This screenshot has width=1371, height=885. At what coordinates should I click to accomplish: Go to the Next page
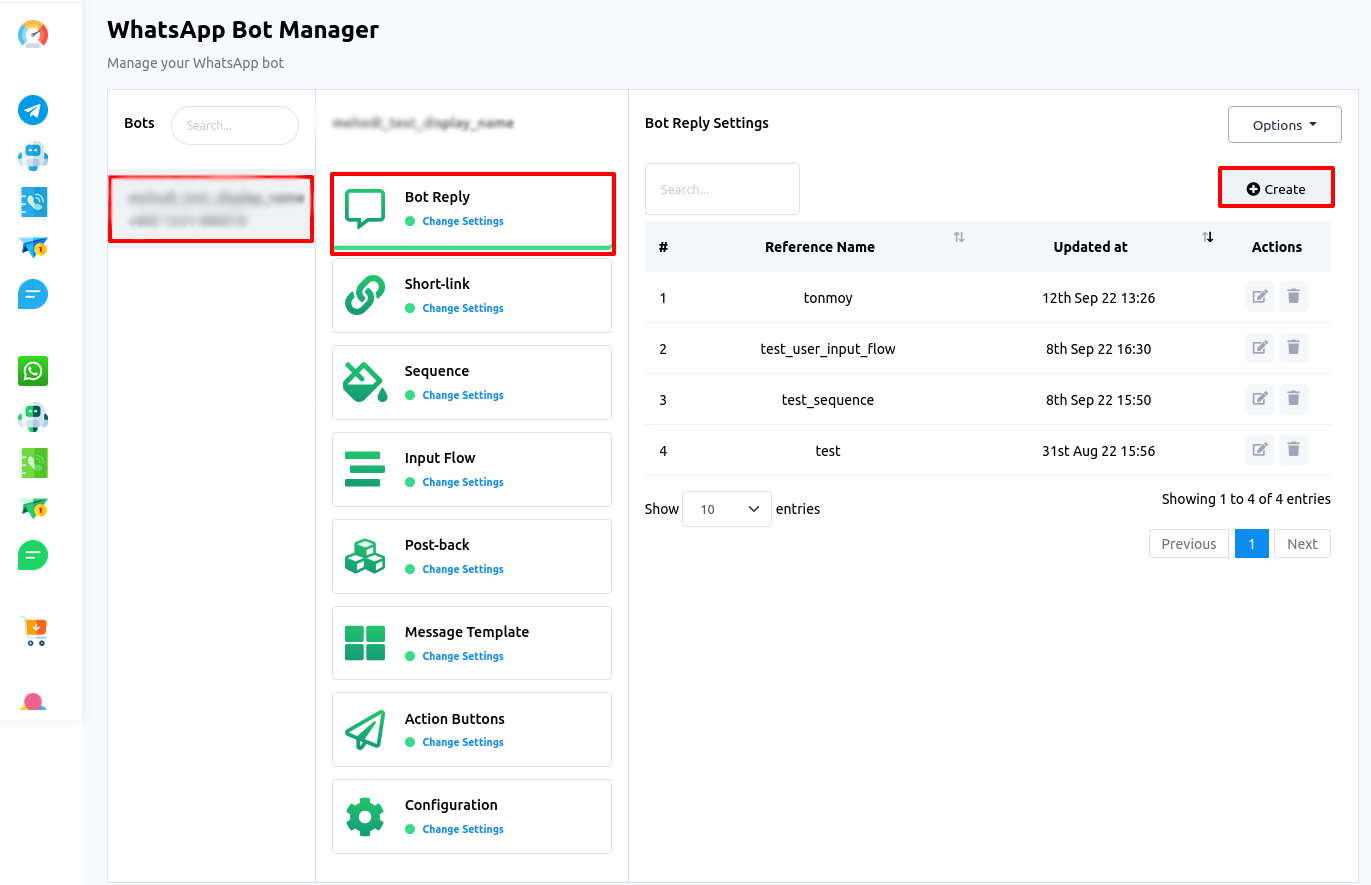pos(1302,544)
